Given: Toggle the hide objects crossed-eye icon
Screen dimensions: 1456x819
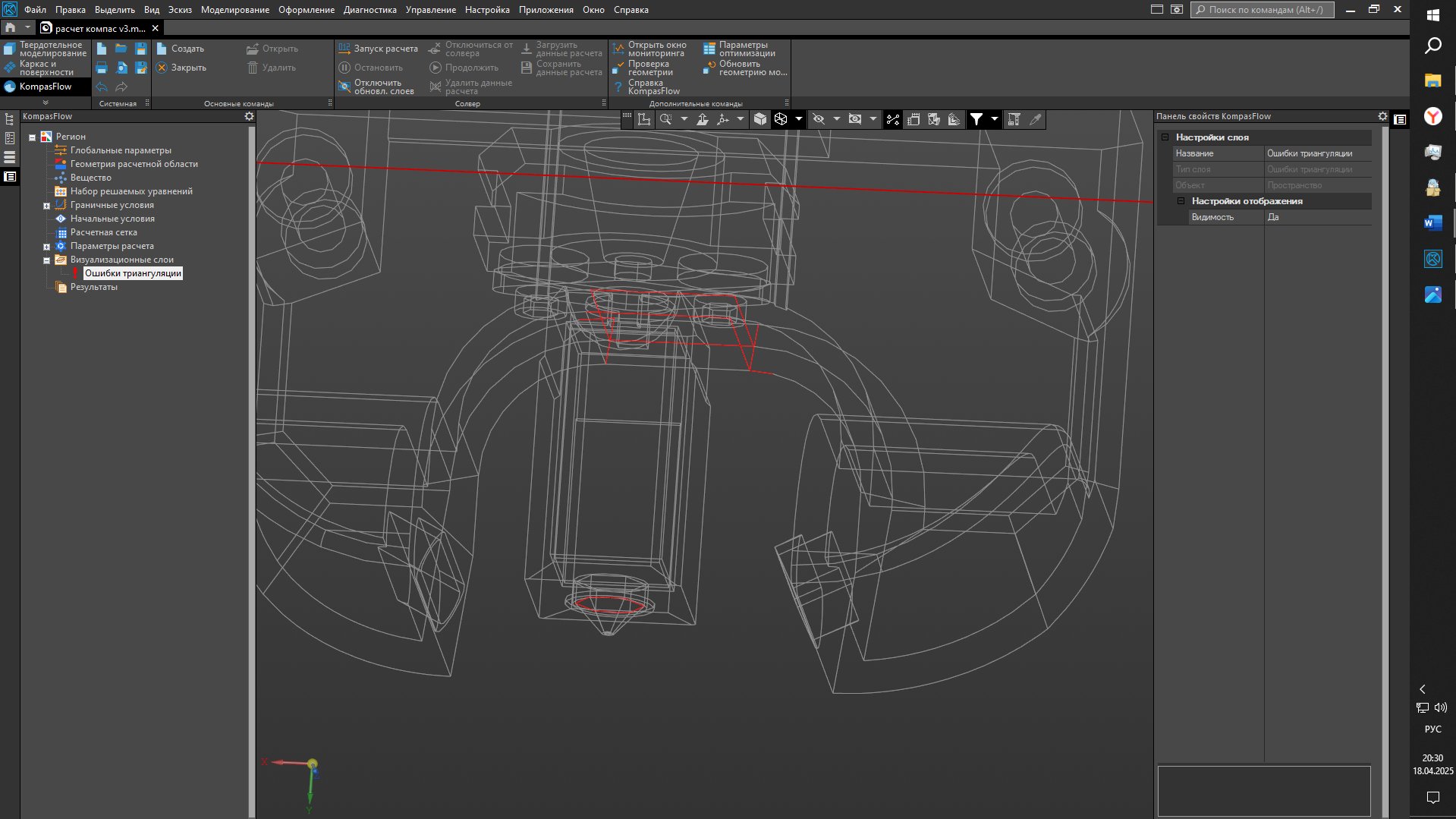Looking at the screenshot, I should (x=819, y=119).
